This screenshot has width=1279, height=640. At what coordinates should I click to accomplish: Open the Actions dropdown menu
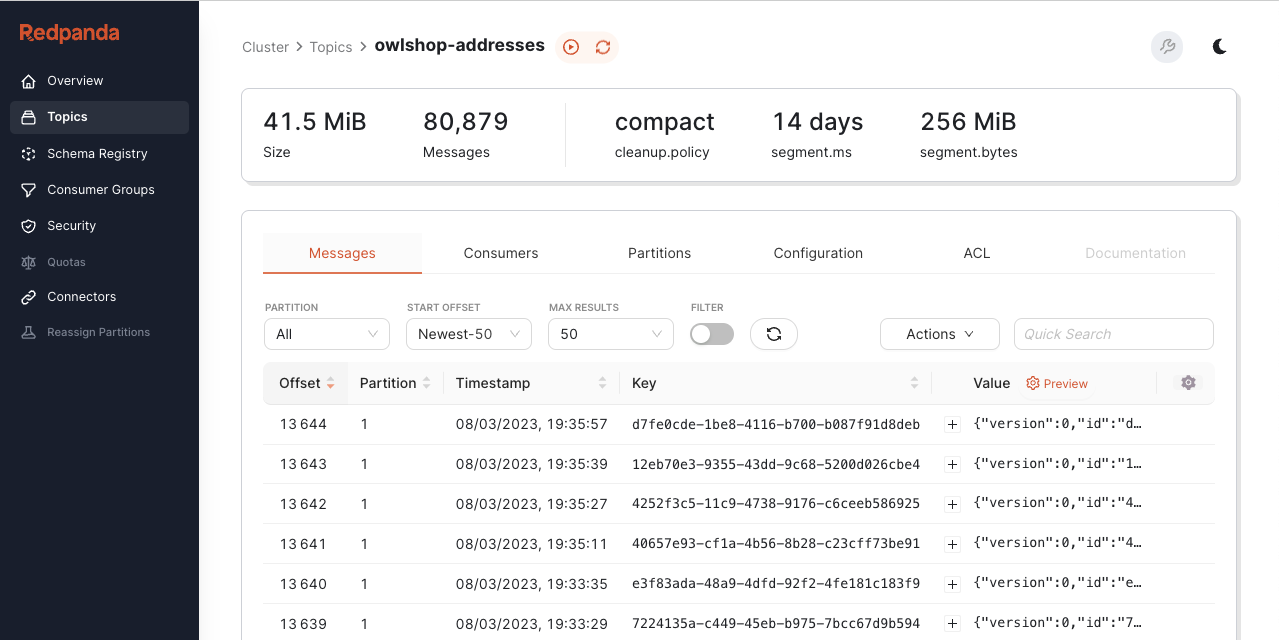tap(938, 333)
